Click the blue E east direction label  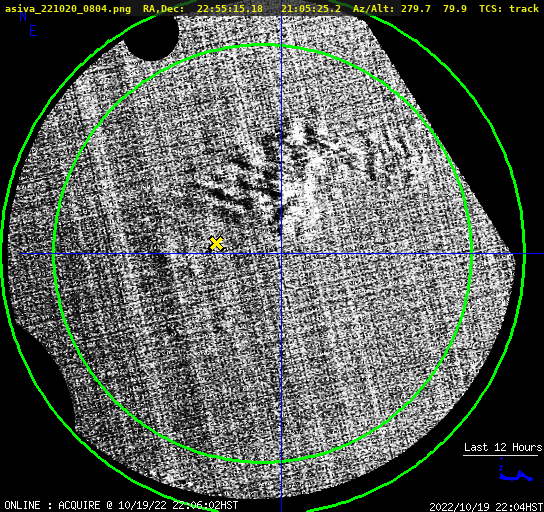pyautogui.click(x=33, y=31)
